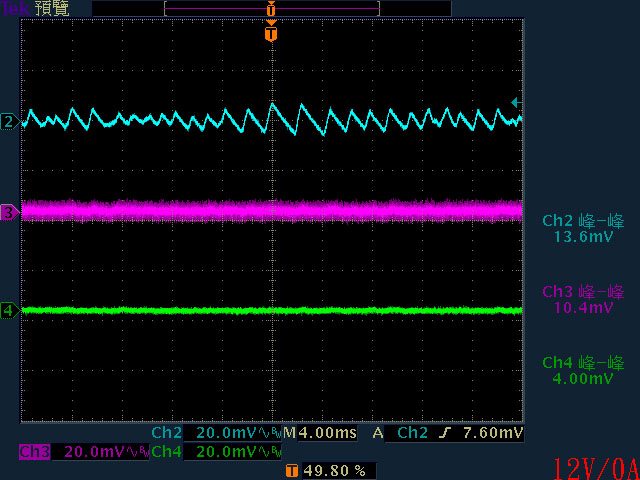Click the Ch2 ground reference marker
640x480 pixels.
[x=9, y=122]
